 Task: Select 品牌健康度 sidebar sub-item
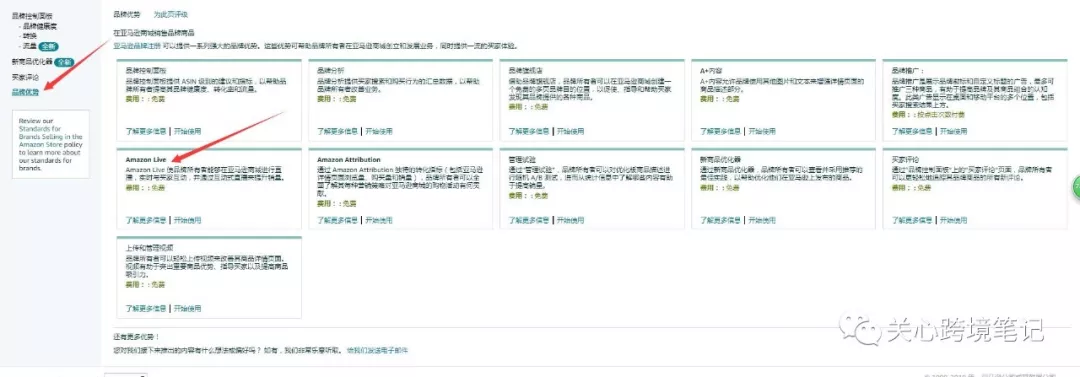[41, 26]
